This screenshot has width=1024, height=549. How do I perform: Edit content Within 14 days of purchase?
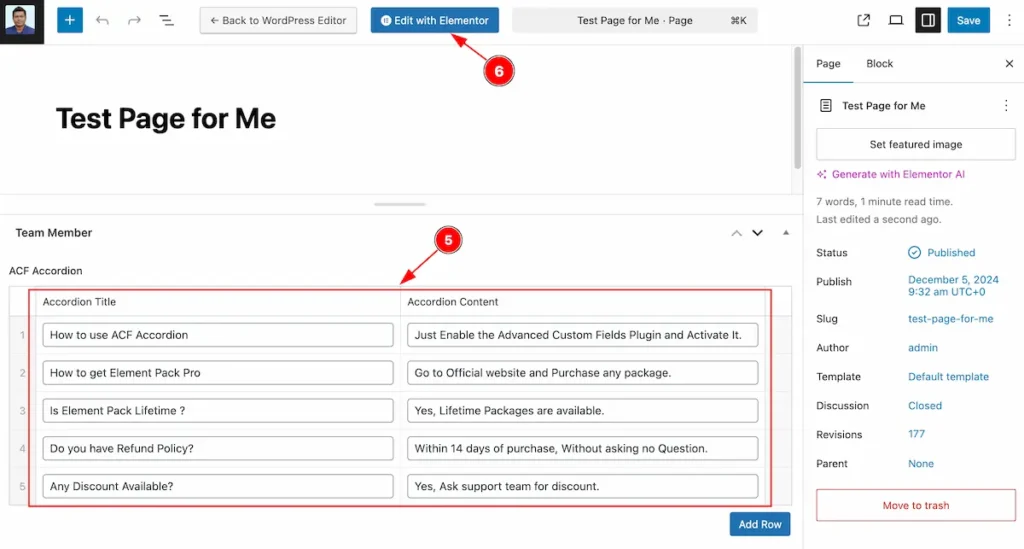583,448
